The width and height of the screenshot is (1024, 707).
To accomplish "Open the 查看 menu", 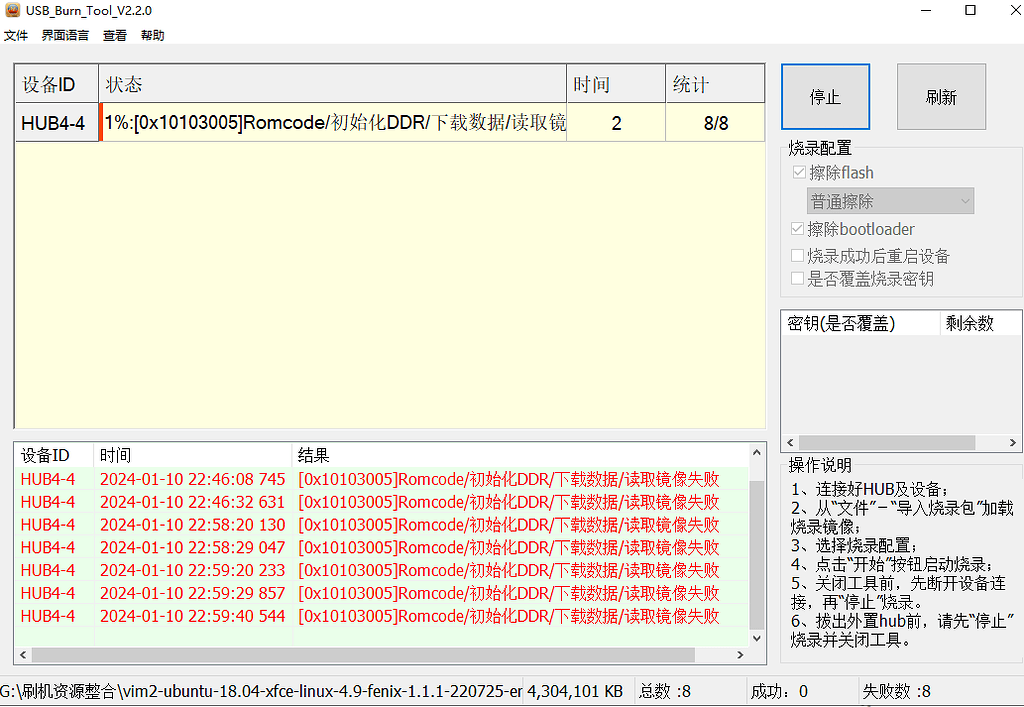I will 115,35.
